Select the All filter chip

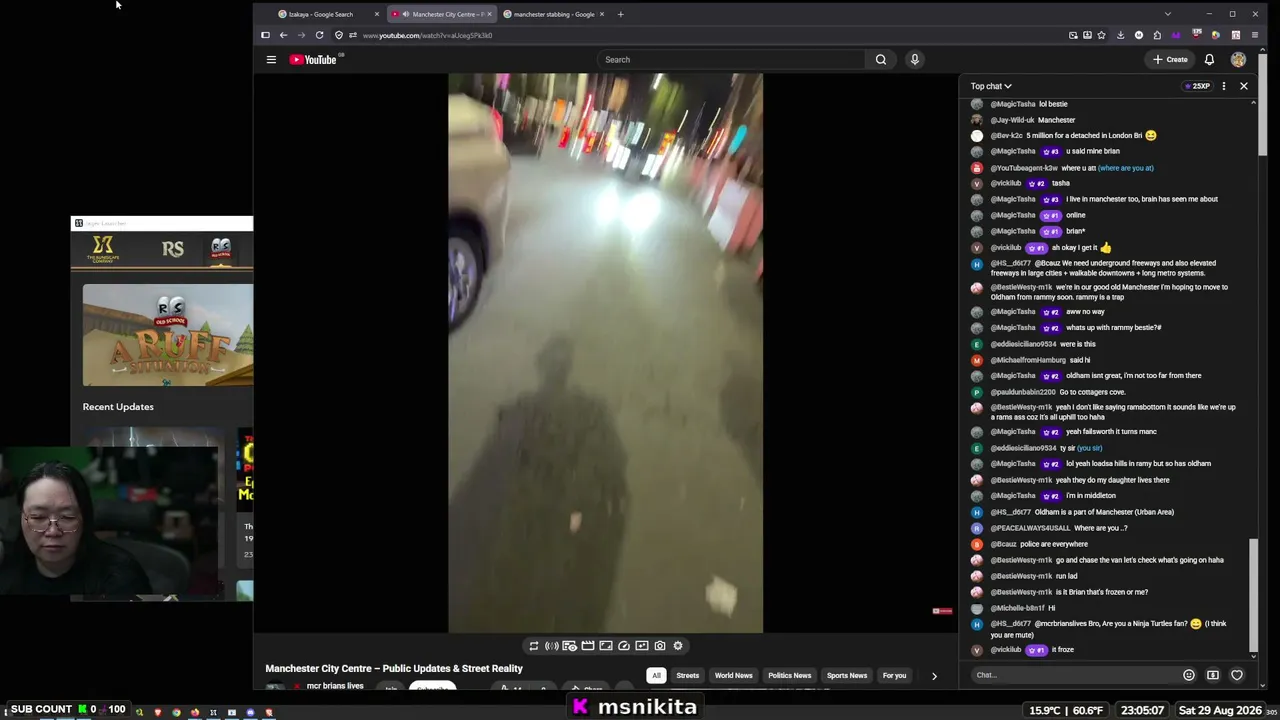656,676
